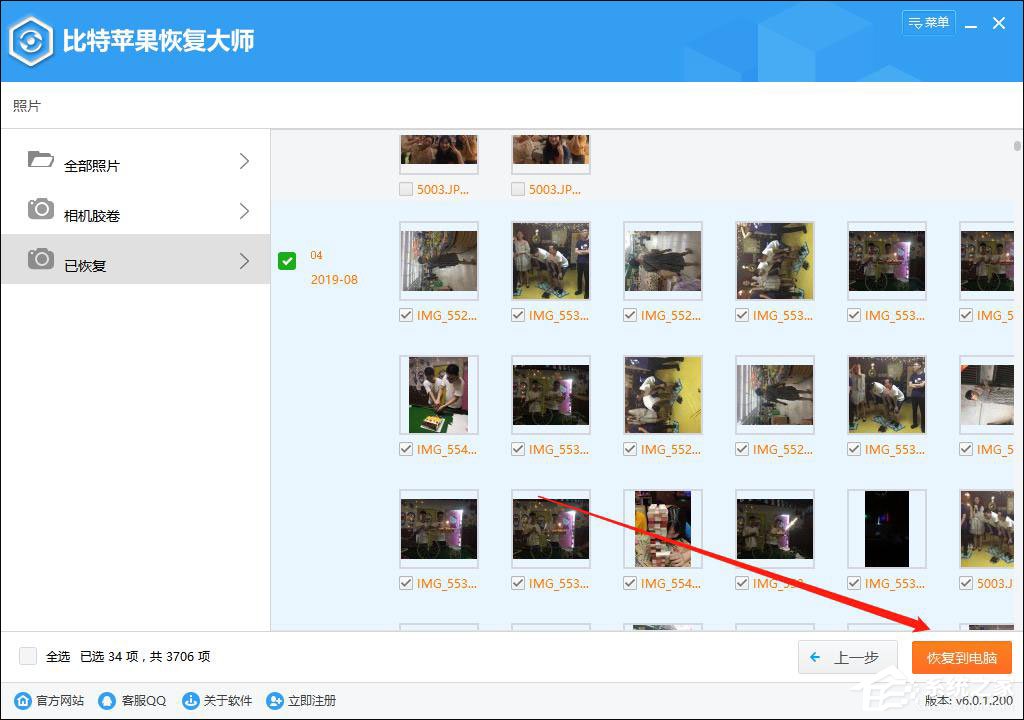
Task: Select the 全部照片 folder icon
Action: coord(40,160)
